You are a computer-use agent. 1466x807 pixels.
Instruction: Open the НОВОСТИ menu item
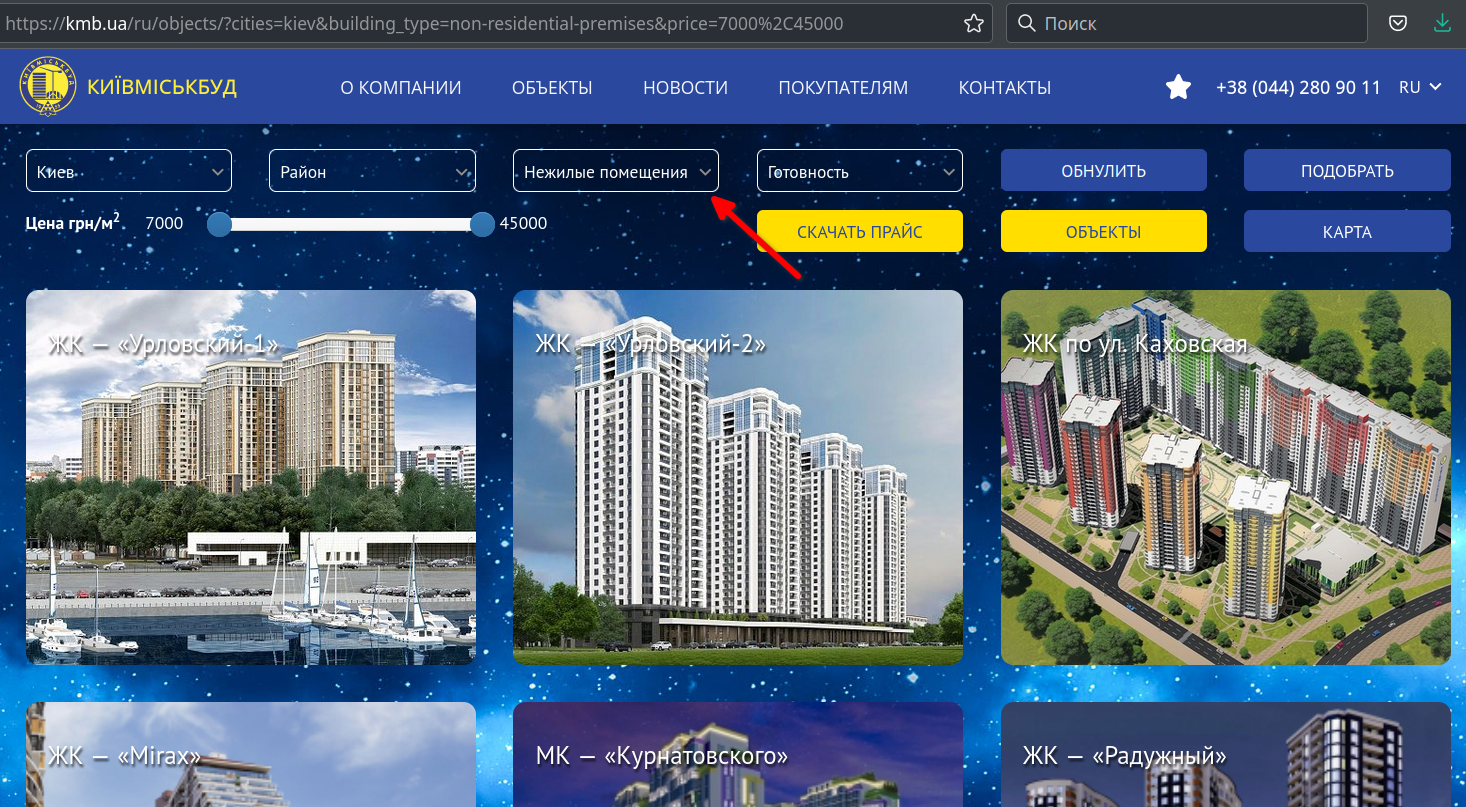click(x=685, y=88)
